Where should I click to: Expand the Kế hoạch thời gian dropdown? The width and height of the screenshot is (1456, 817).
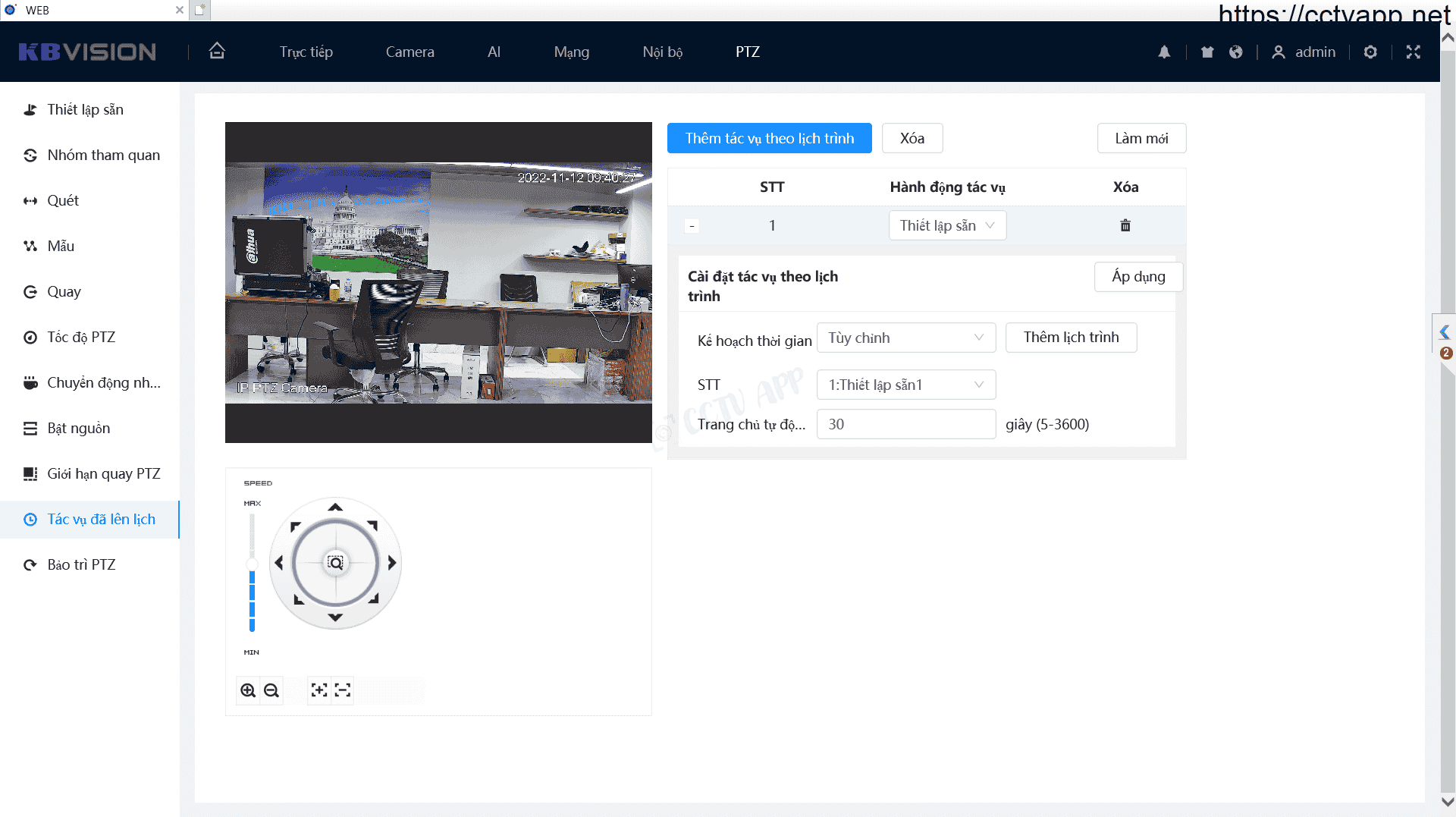[x=905, y=338]
